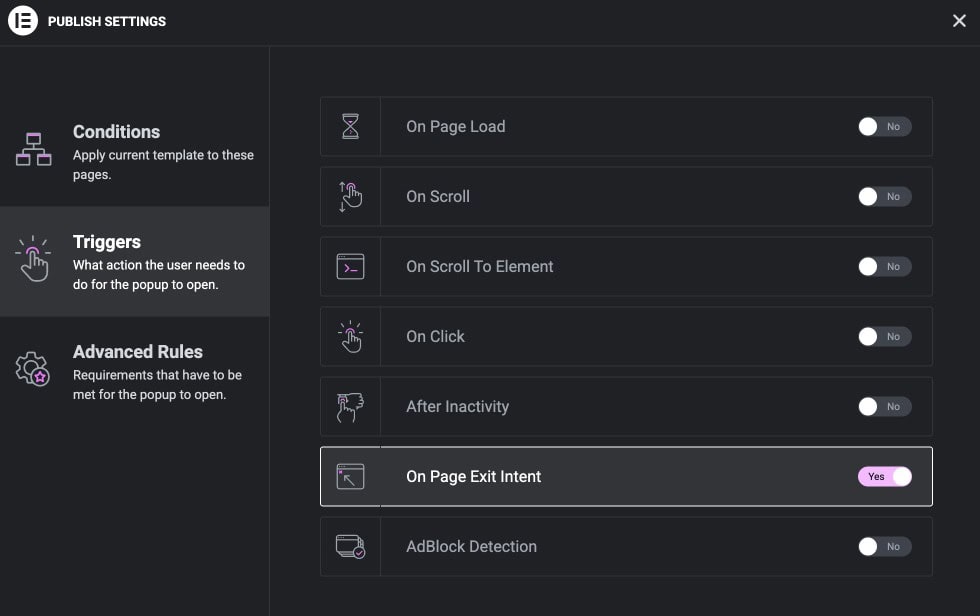Click the Triggers hand-tap icon in sidebar

point(33,259)
